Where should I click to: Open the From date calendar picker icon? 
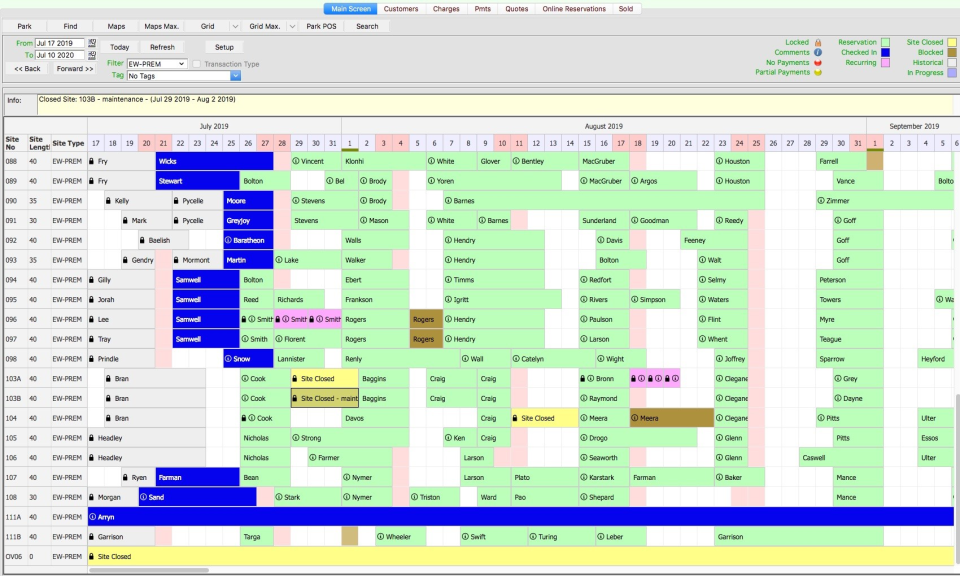coord(93,44)
